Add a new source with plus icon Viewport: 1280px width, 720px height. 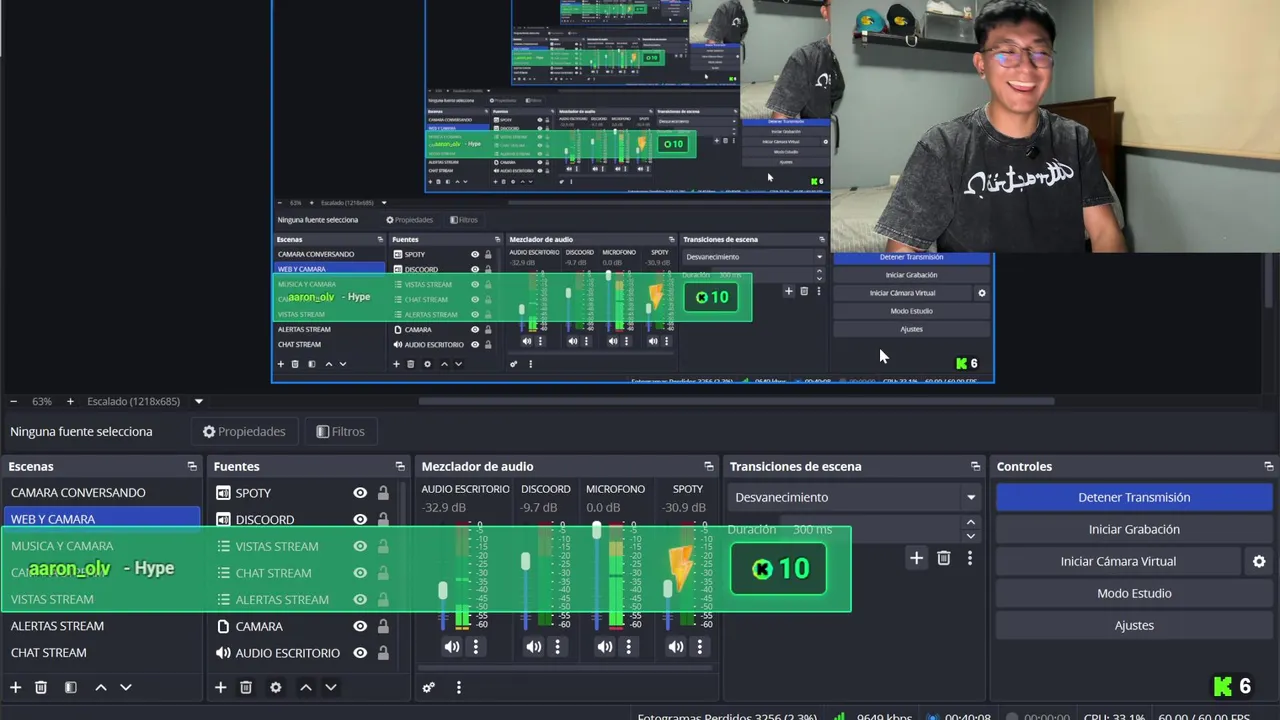221,687
